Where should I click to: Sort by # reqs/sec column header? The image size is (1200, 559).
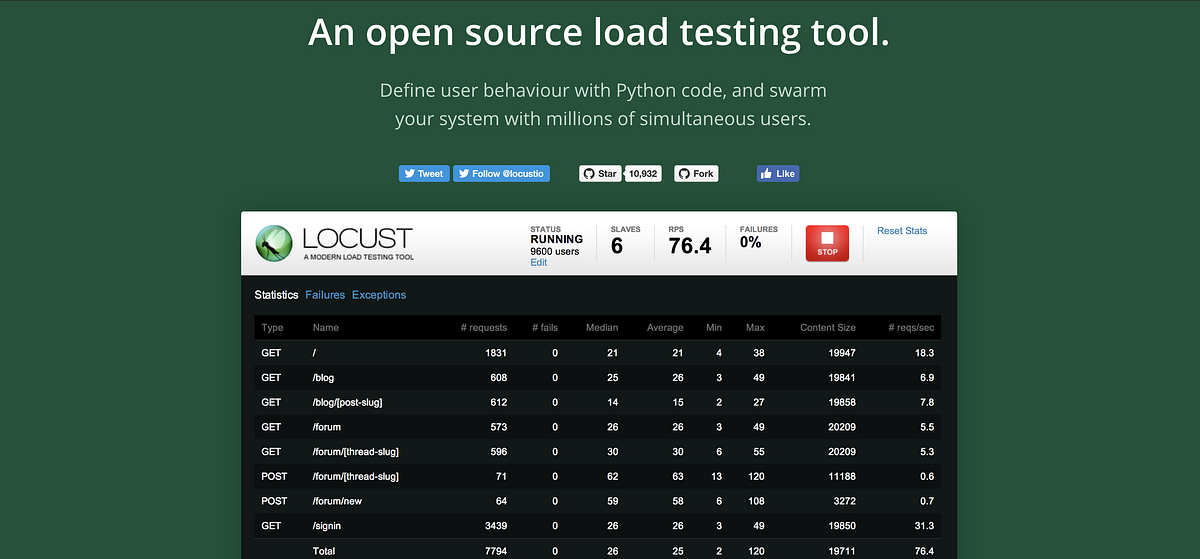[x=911, y=328]
